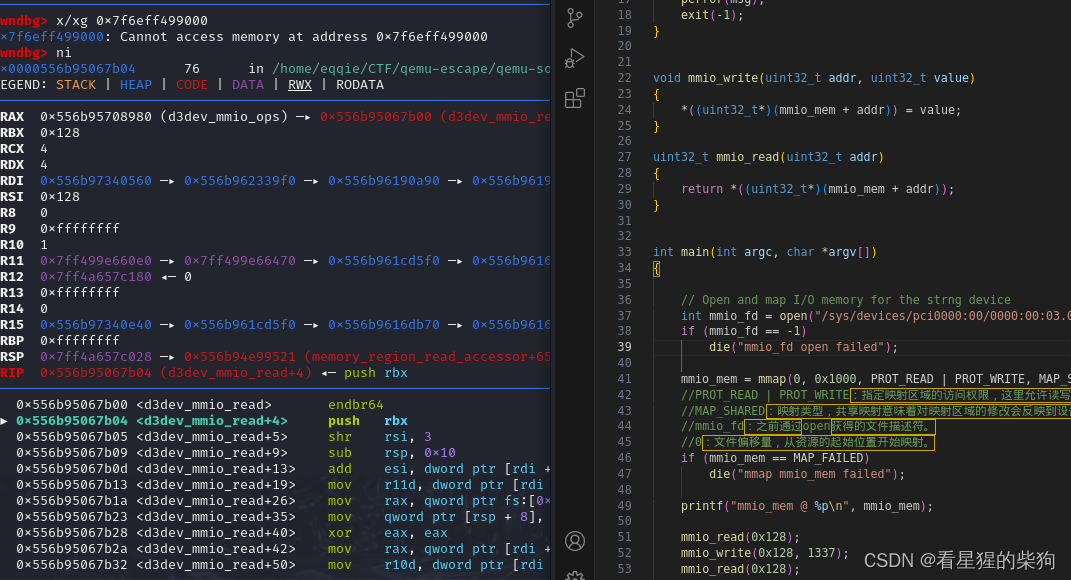Click the RDI register pointer chain row
The width and height of the screenshot is (1071, 580).
(275, 180)
